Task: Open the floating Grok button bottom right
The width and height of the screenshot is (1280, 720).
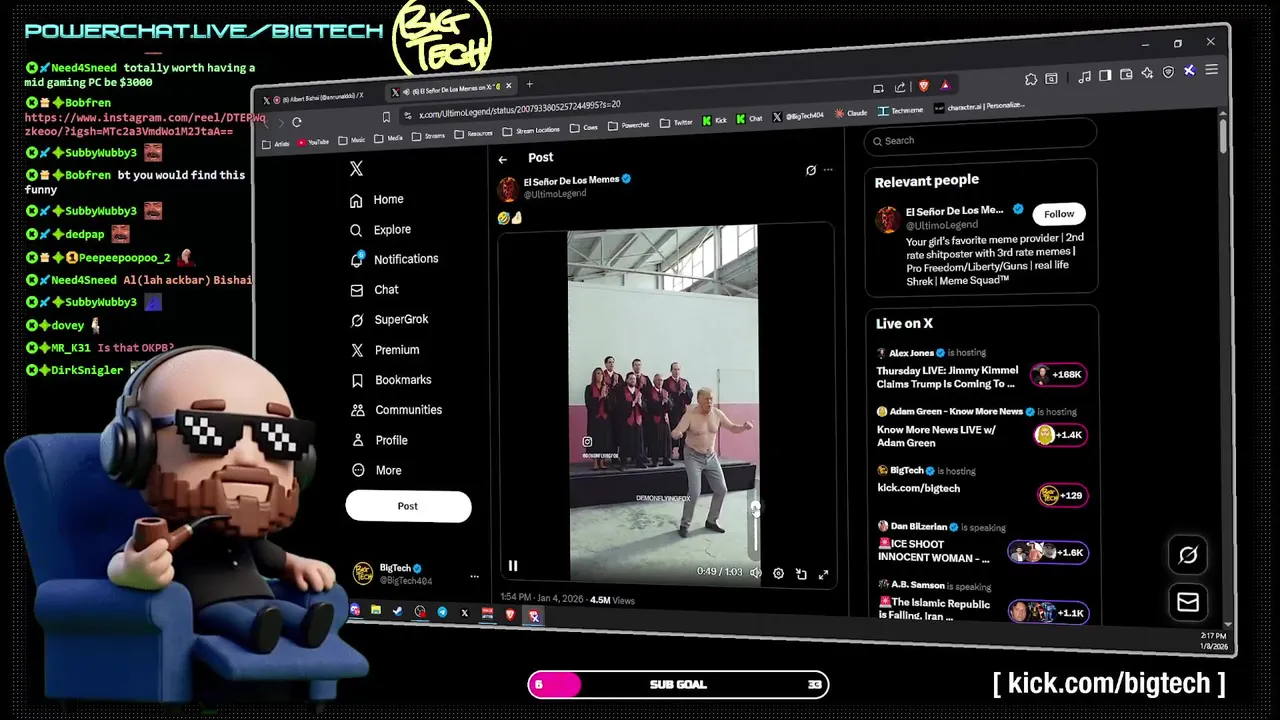Action: pos(1188,555)
